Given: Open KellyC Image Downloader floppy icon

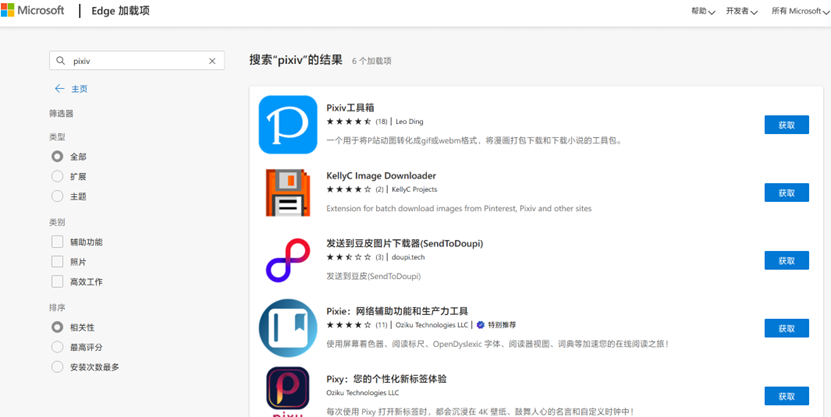Looking at the screenshot, I should (288, 192).
